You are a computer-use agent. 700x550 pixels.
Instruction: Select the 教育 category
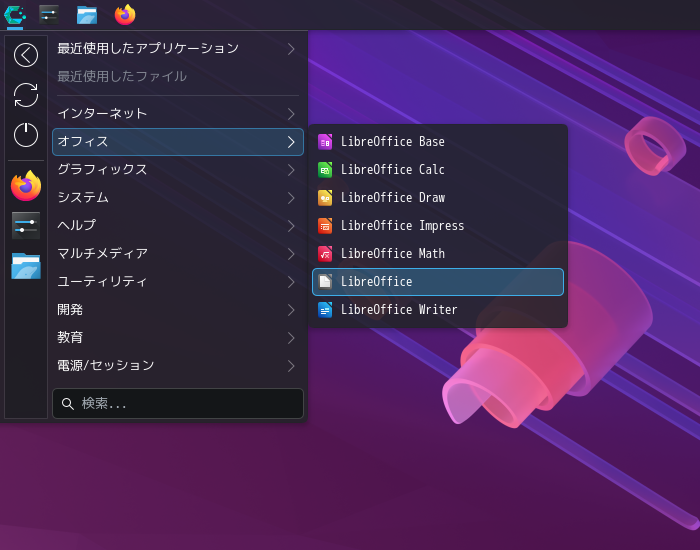tap(178, 338)
